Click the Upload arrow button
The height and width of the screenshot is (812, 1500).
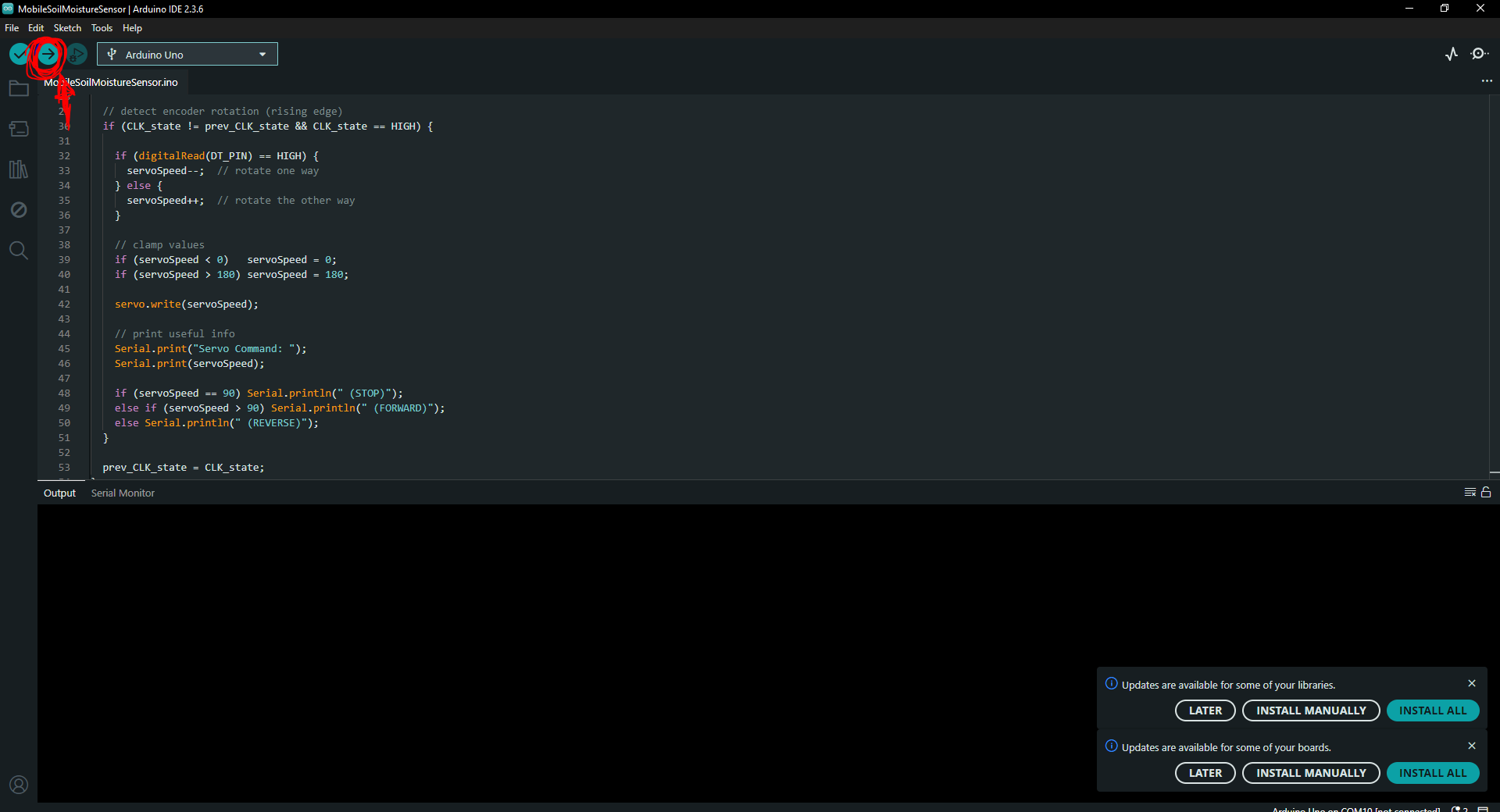pyautogui.click(x=48, y=54)
